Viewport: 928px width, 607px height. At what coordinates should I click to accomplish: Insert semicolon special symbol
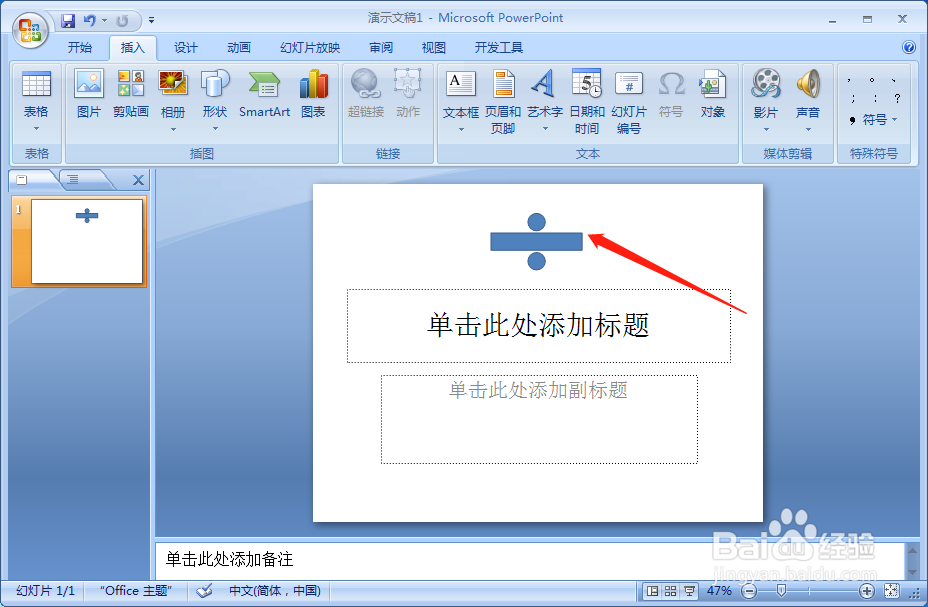pyautogui.click(x=853, y=98)
